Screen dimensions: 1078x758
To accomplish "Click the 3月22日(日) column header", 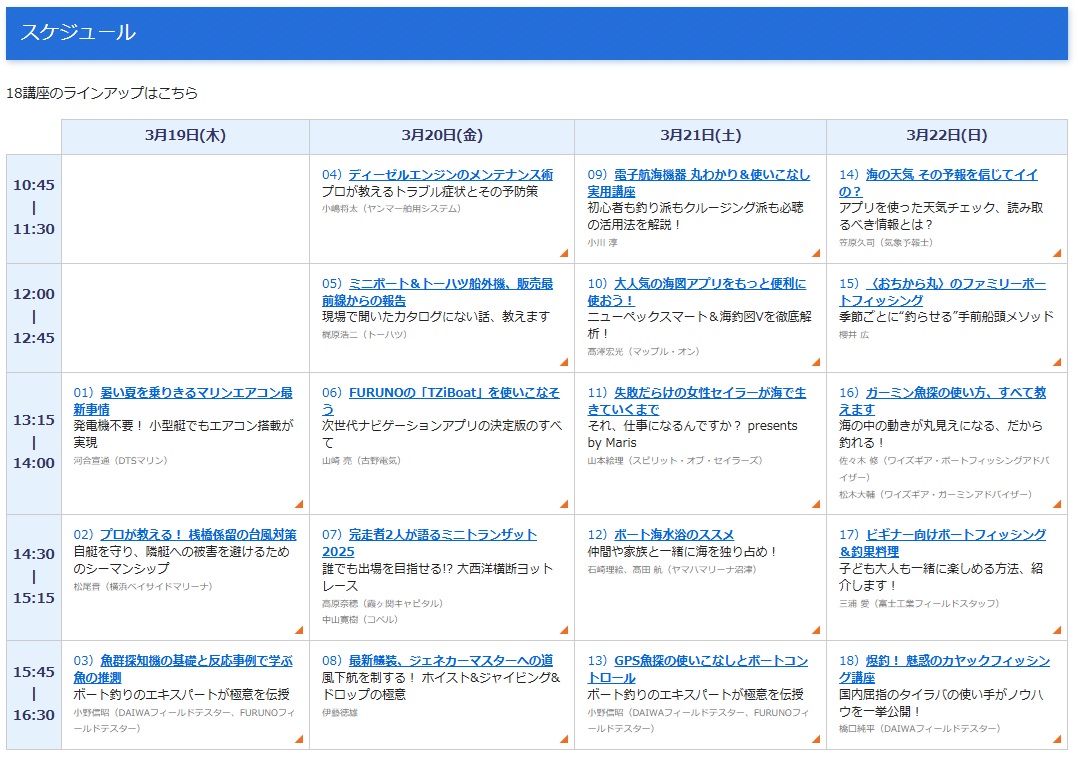I will coord(946,136).
